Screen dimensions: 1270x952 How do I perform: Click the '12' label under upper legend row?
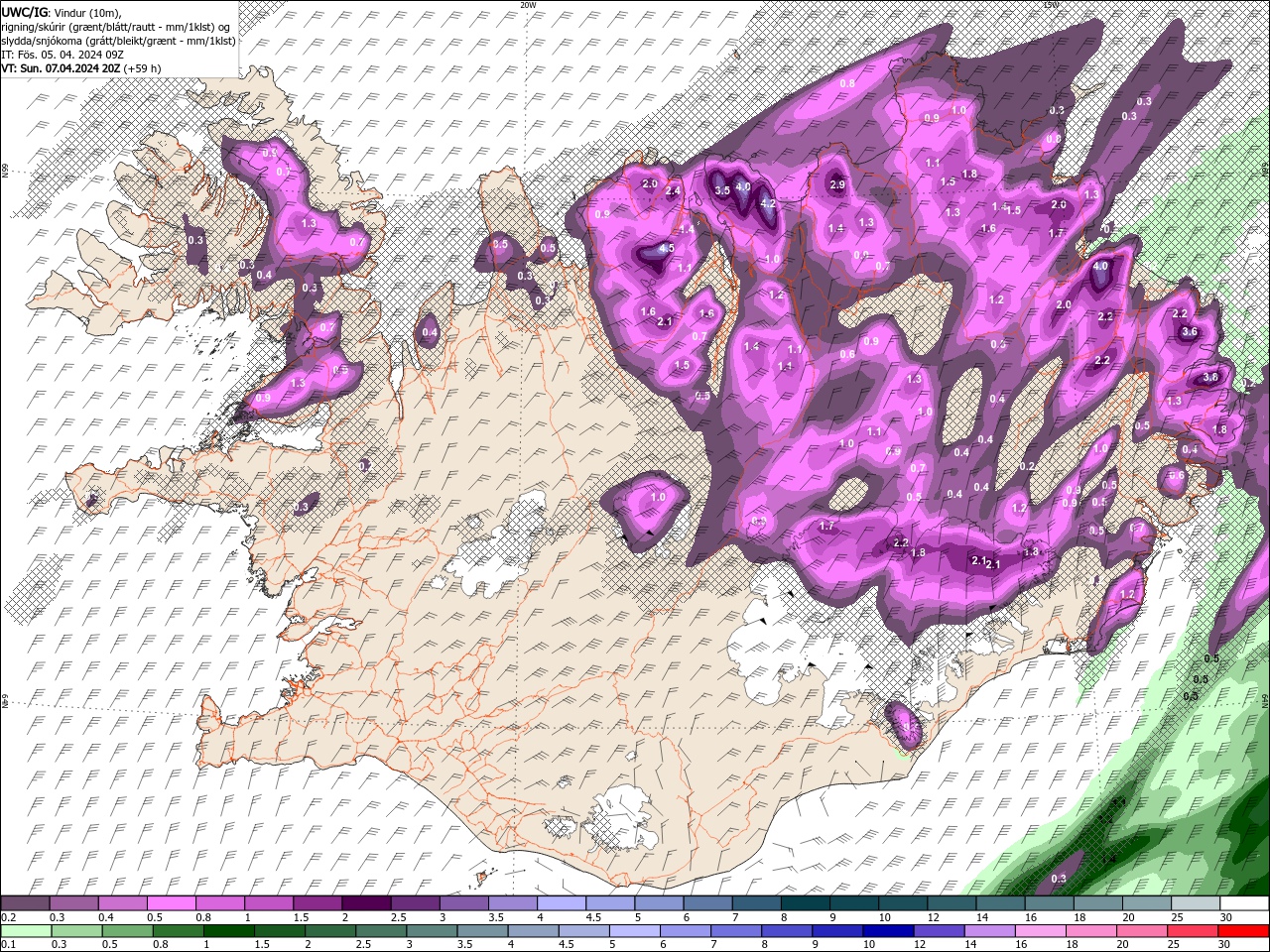point(936,917)
